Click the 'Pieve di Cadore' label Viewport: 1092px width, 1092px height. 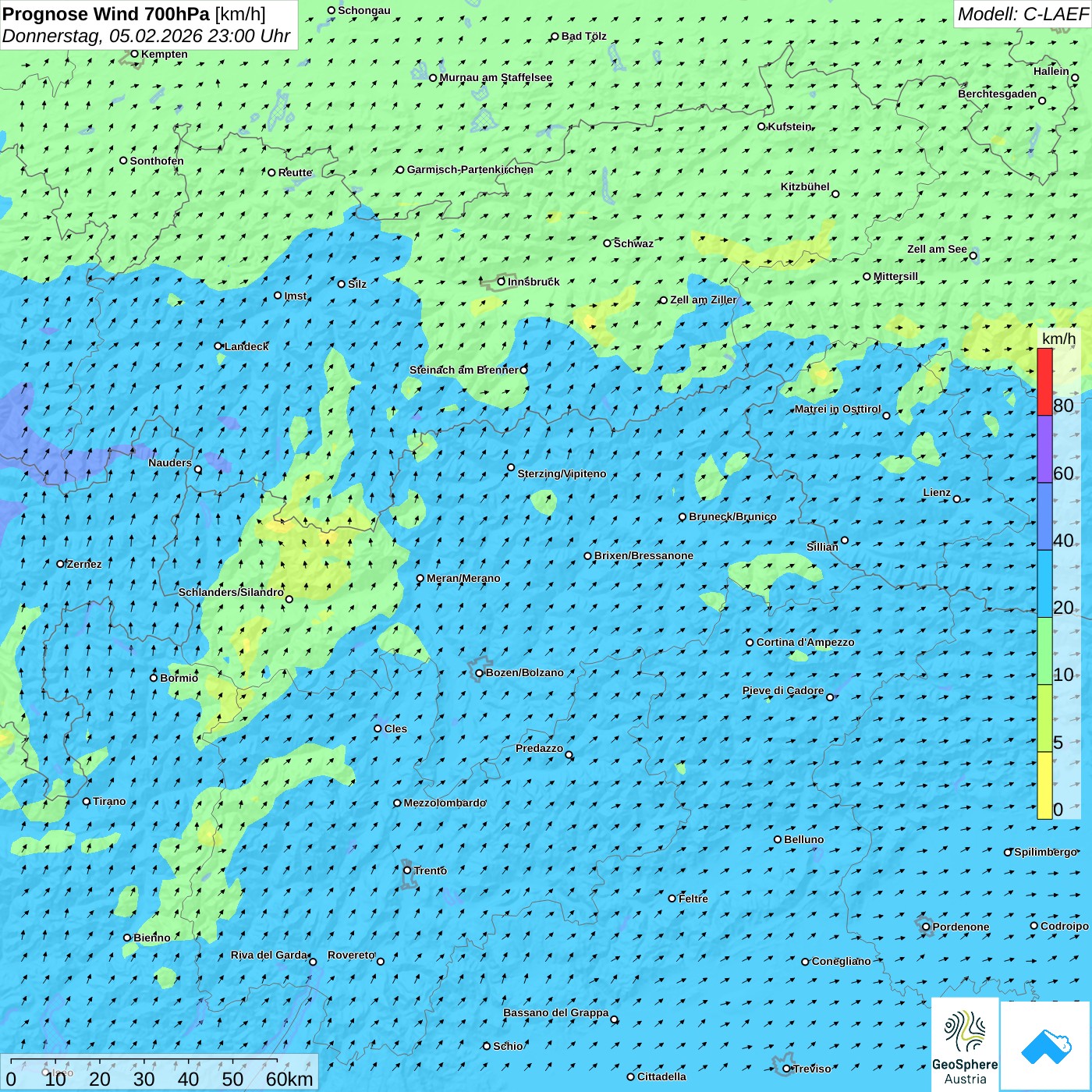pos(783,691)
